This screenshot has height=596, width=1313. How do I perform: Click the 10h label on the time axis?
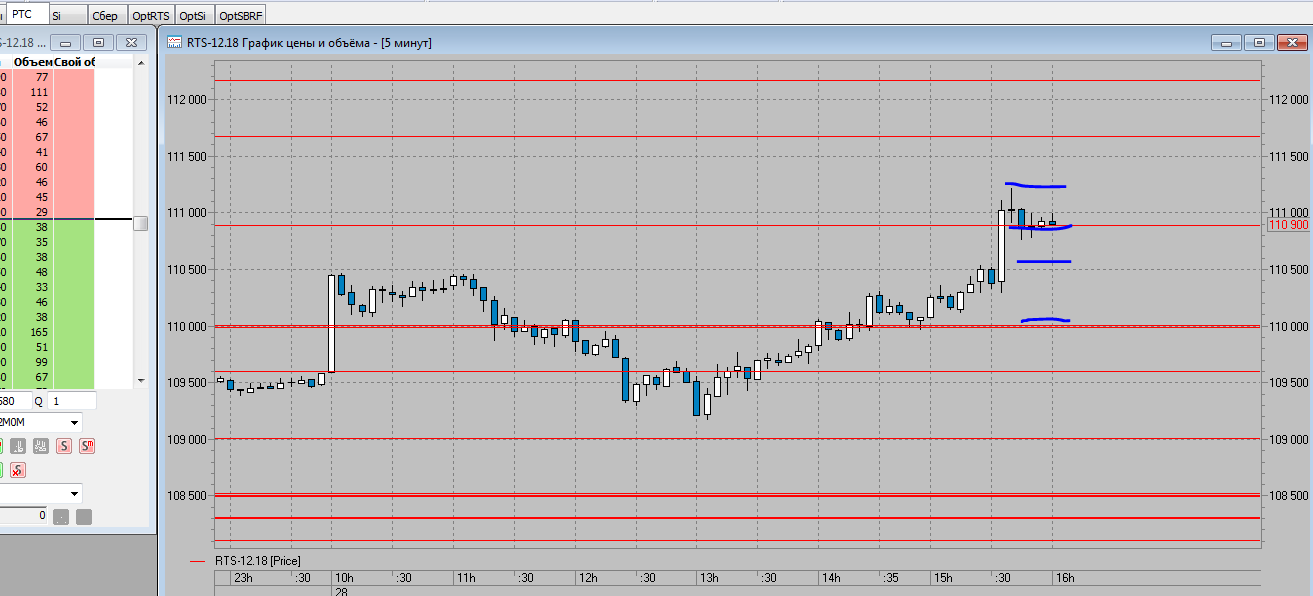(x=342, y=578)
